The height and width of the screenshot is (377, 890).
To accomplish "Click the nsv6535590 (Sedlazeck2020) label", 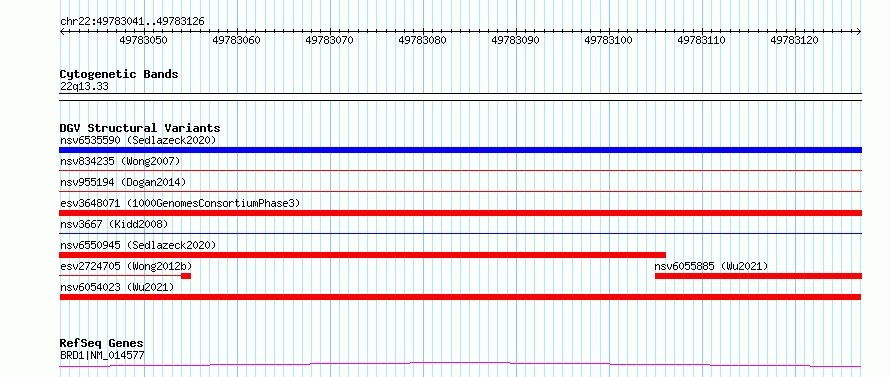I will 138,140.
